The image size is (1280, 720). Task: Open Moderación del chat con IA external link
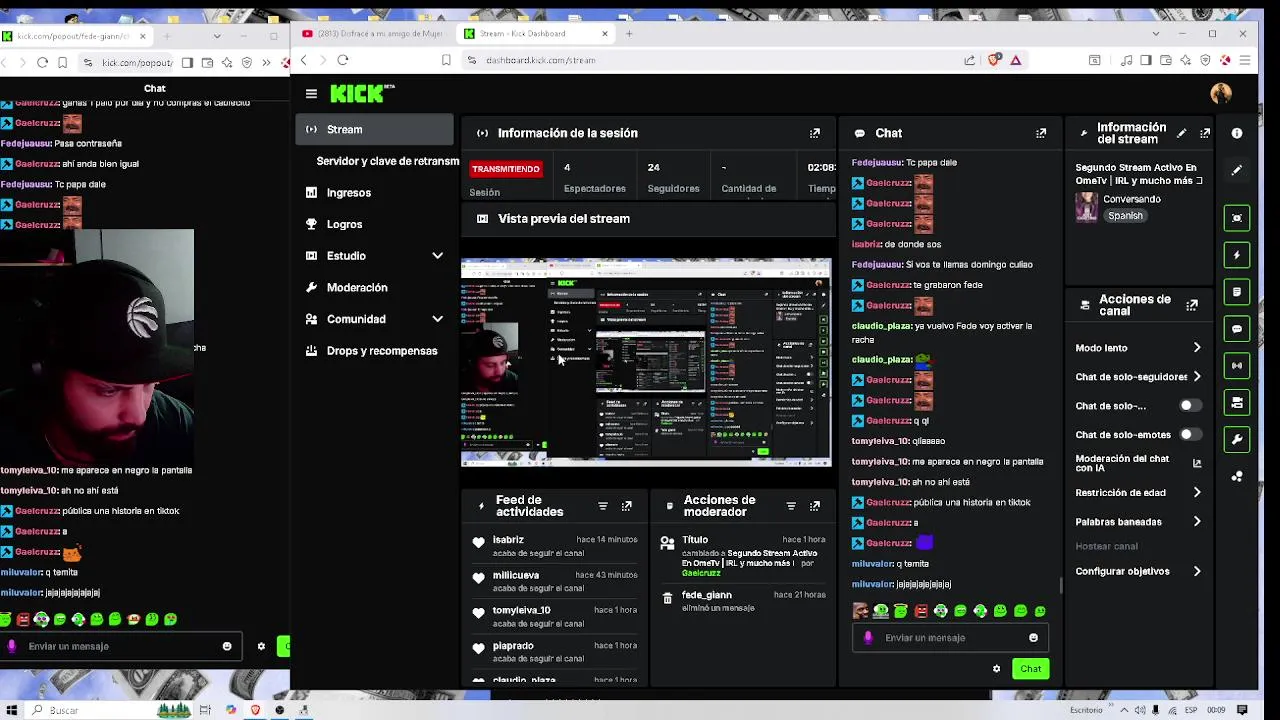[x=1197, y=463]
